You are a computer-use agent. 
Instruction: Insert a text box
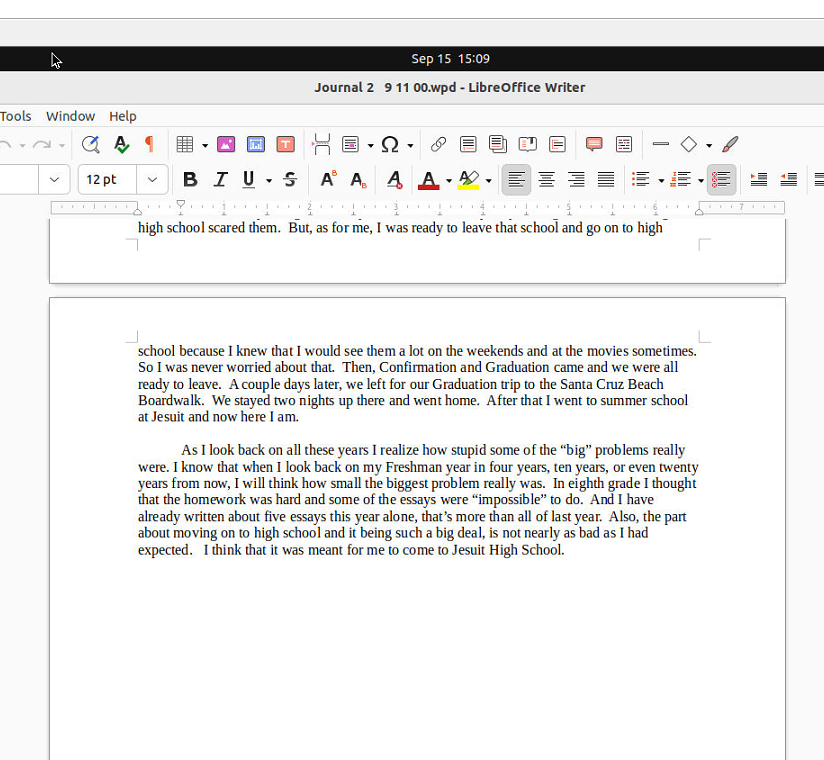[x=285, y=144]
